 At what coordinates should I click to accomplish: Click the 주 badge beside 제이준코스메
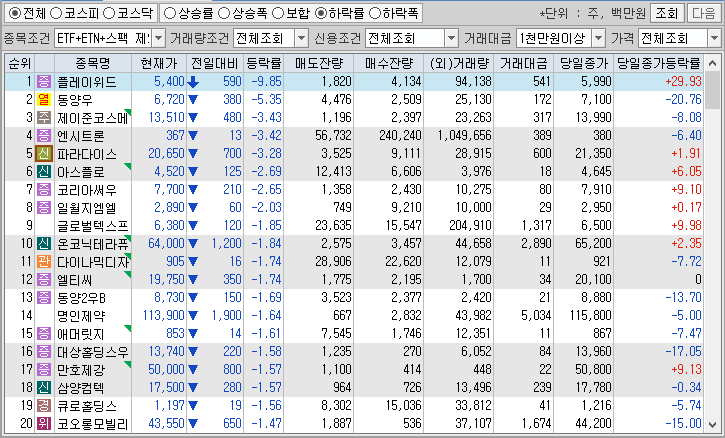[44, 117]
